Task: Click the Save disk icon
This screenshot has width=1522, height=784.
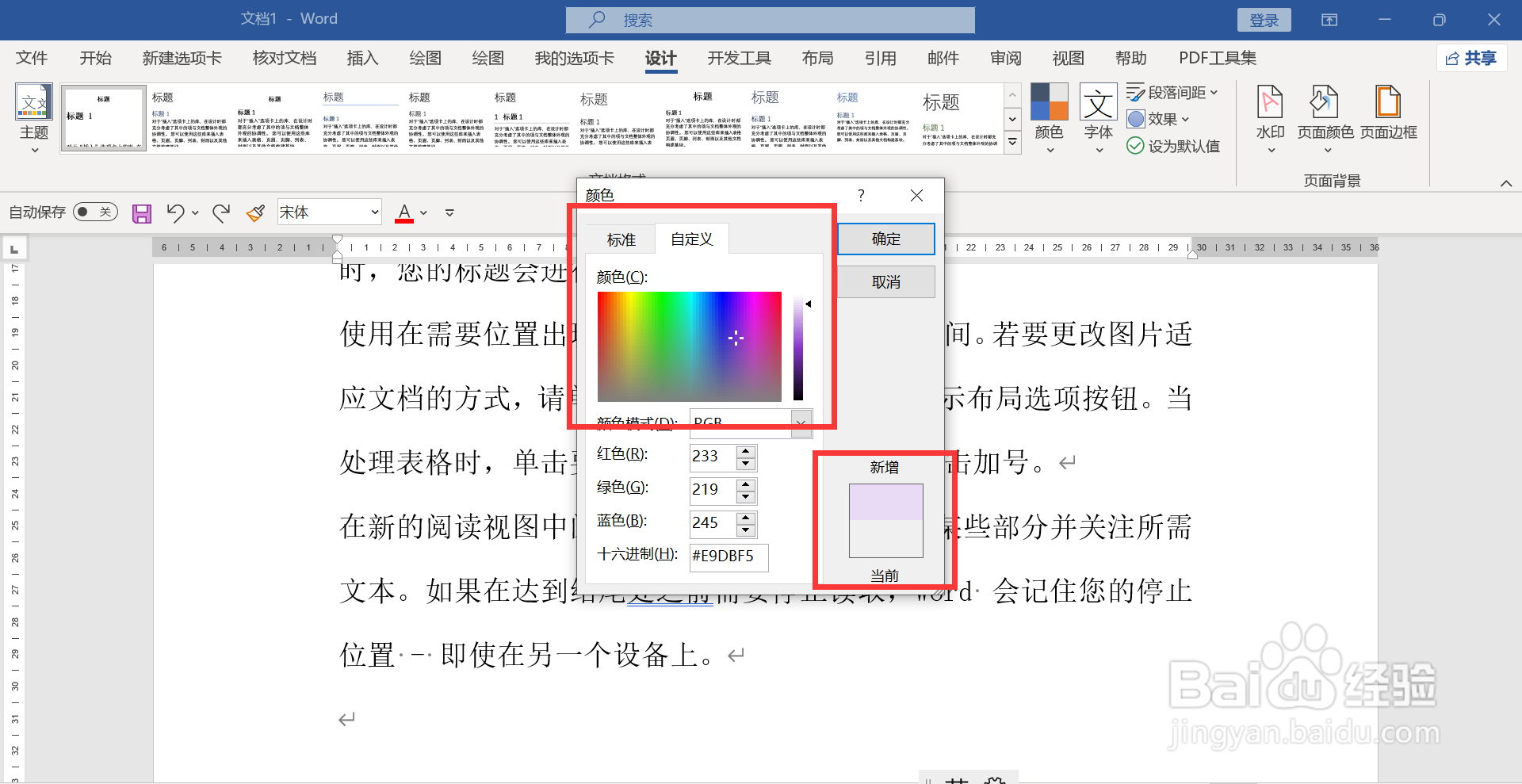Action: pos(142,212)
